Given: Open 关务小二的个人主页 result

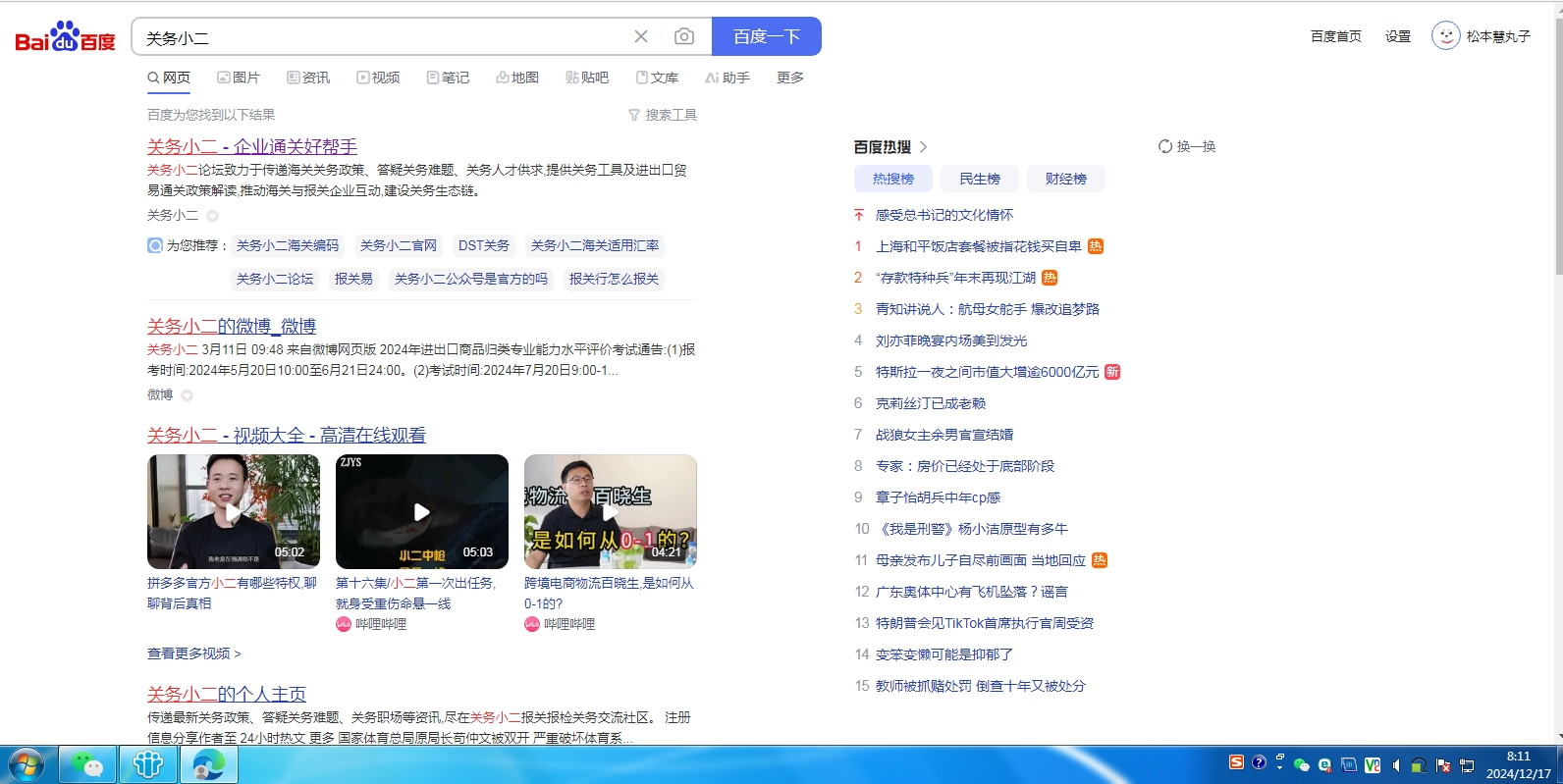Looking at the screenshot, I should point(227,694).
